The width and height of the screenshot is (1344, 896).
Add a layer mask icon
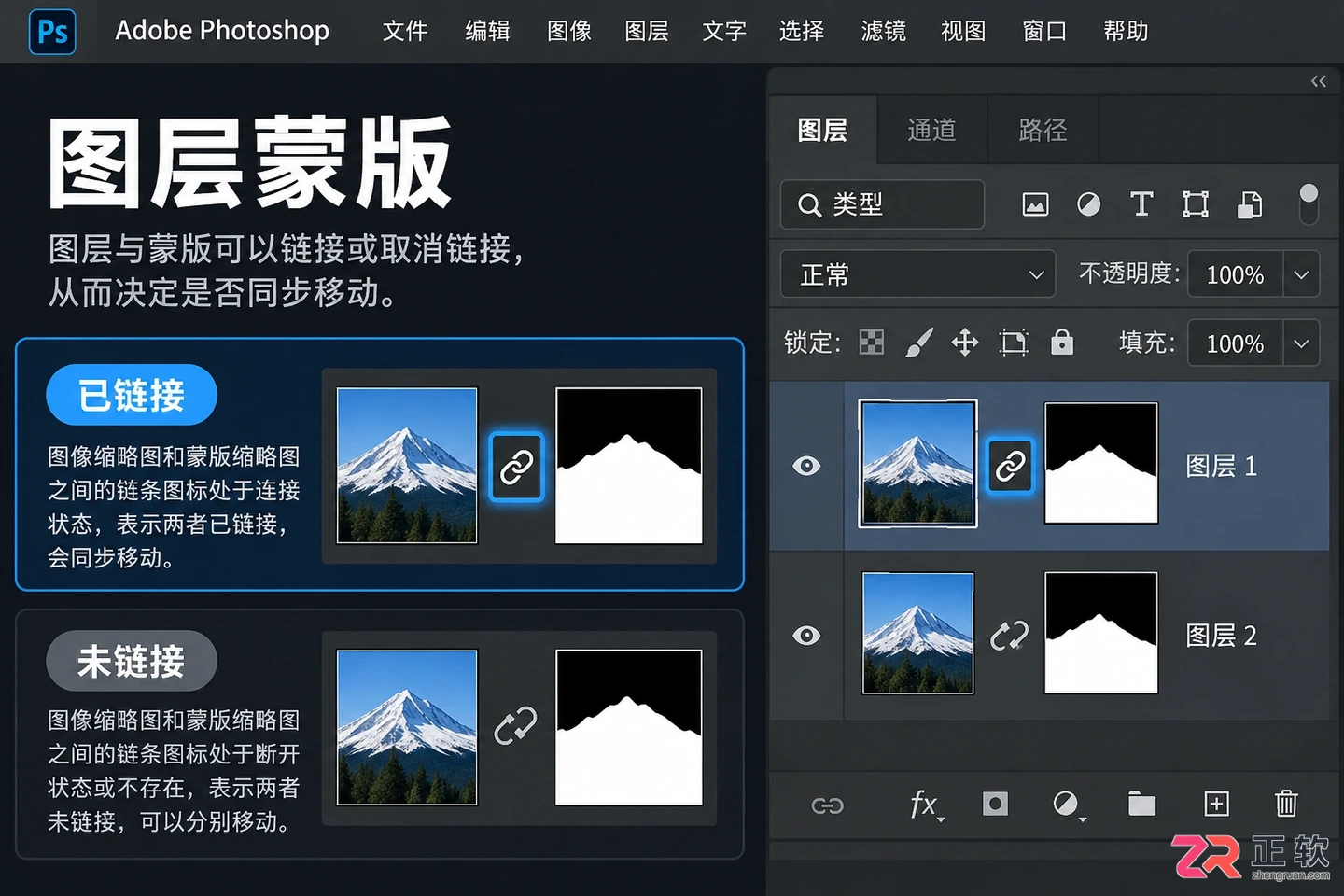[x=995, y=804]
